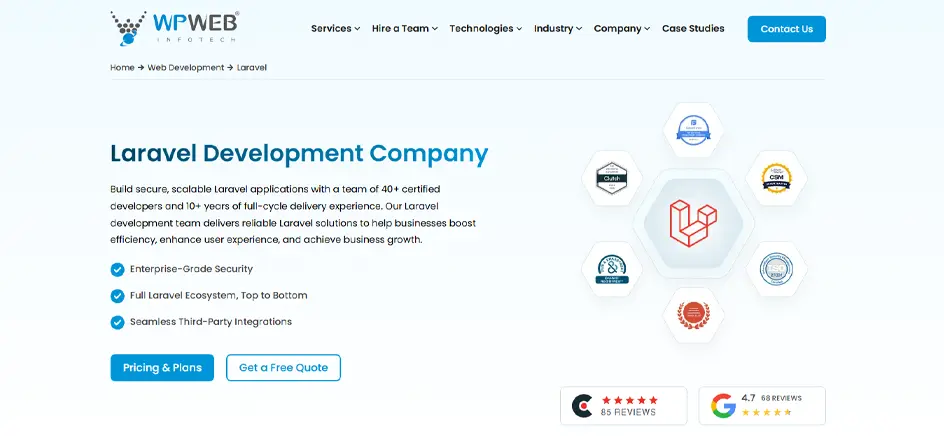This screenshot has width=944, height=436.
Task: Click the ISO certification seal badge
Action: point(776,269)
